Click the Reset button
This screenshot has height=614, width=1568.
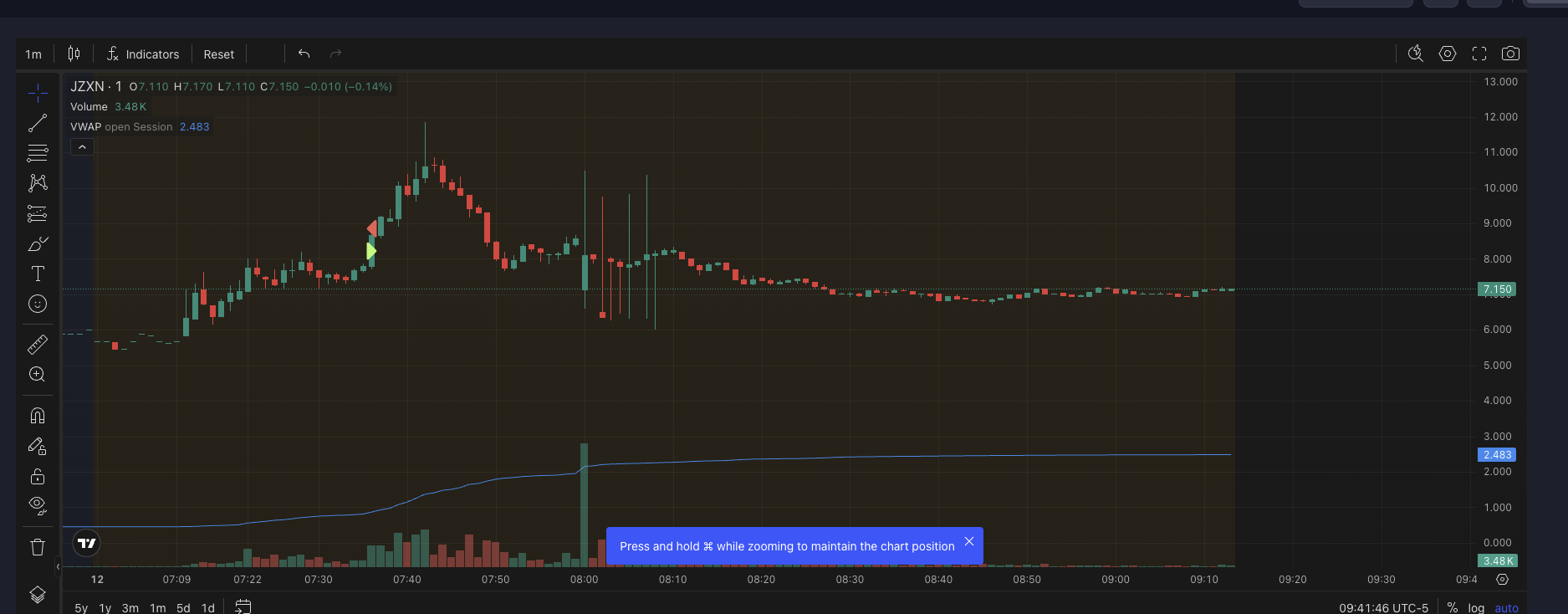(x=218, y=54)
